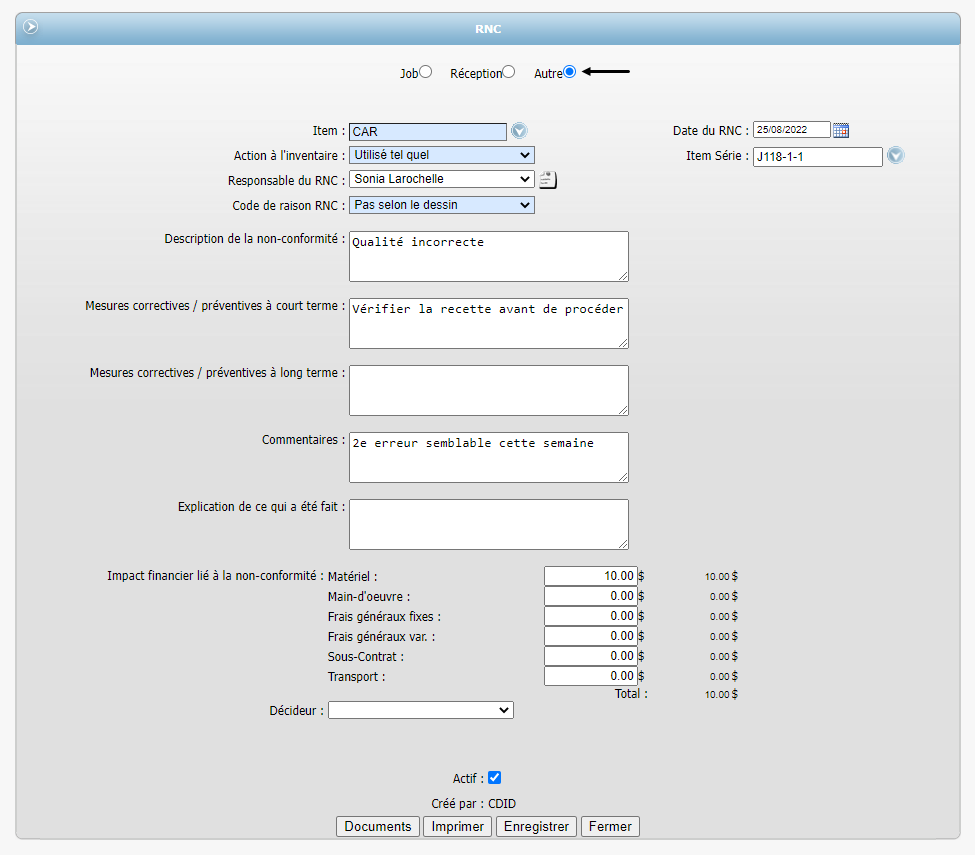The image size is (975, 855).
Task: Click the Matériel amount field
Action: (590, 576)
